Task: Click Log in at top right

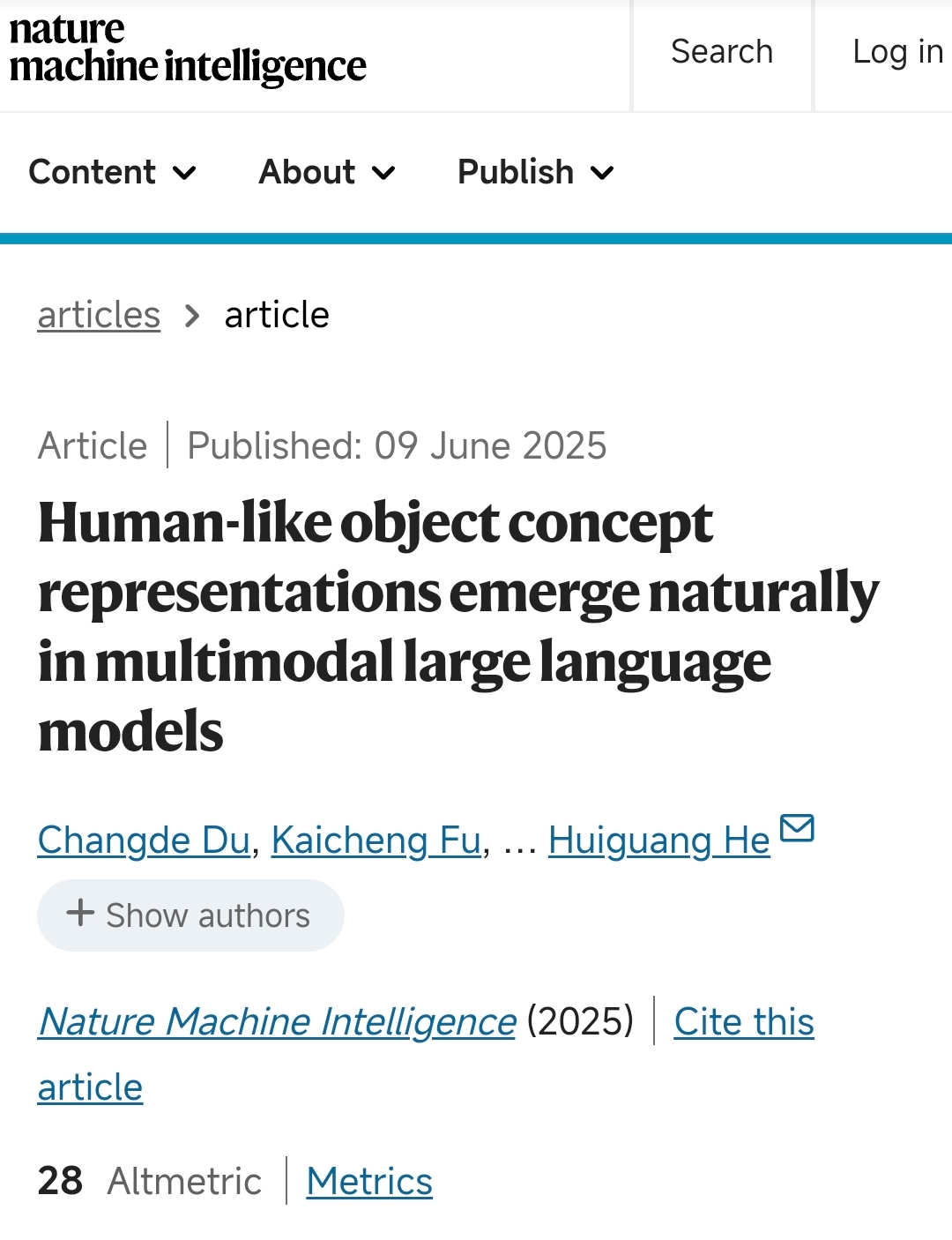Action: click(x=896, y=52)
